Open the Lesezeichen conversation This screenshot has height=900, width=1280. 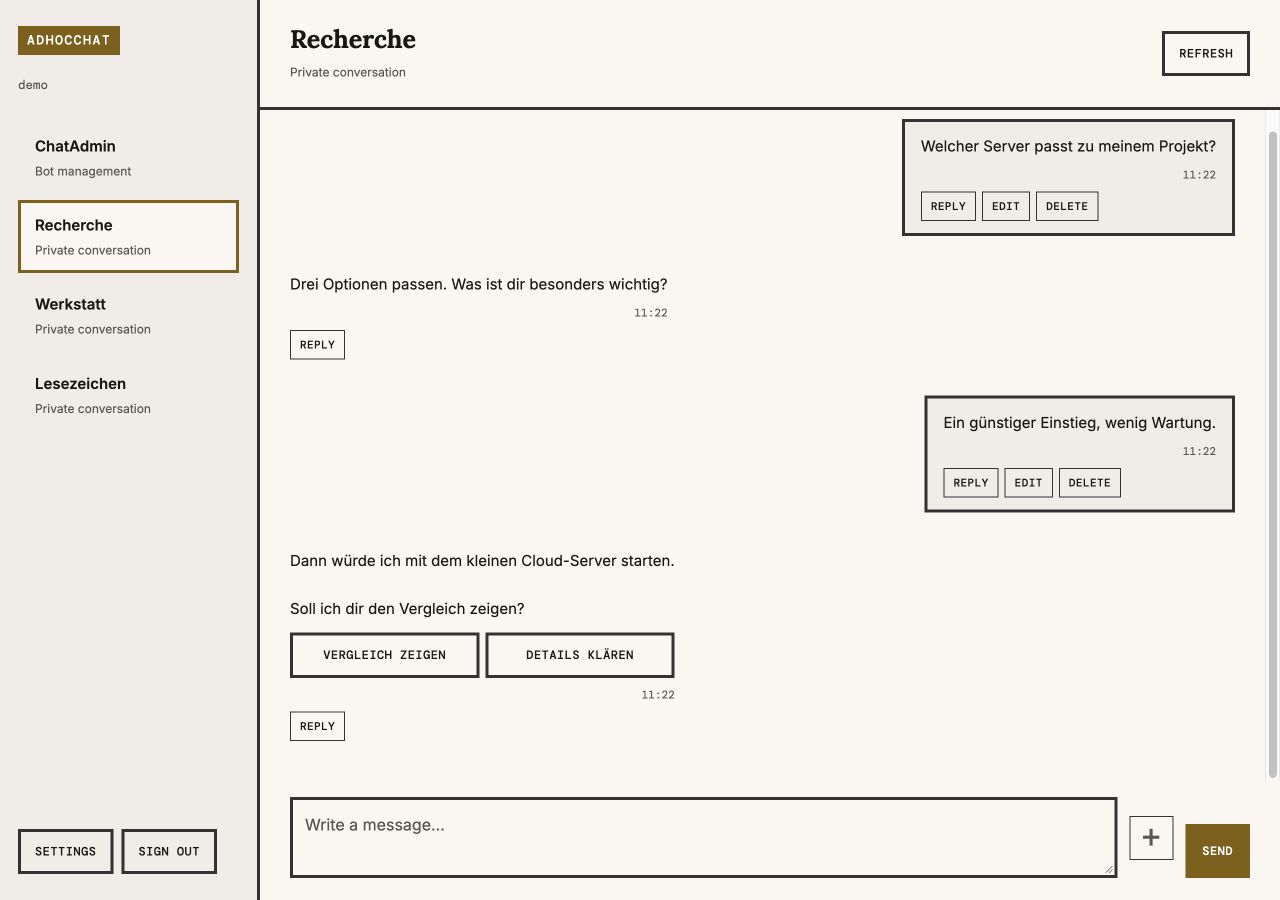click(128, 395)
